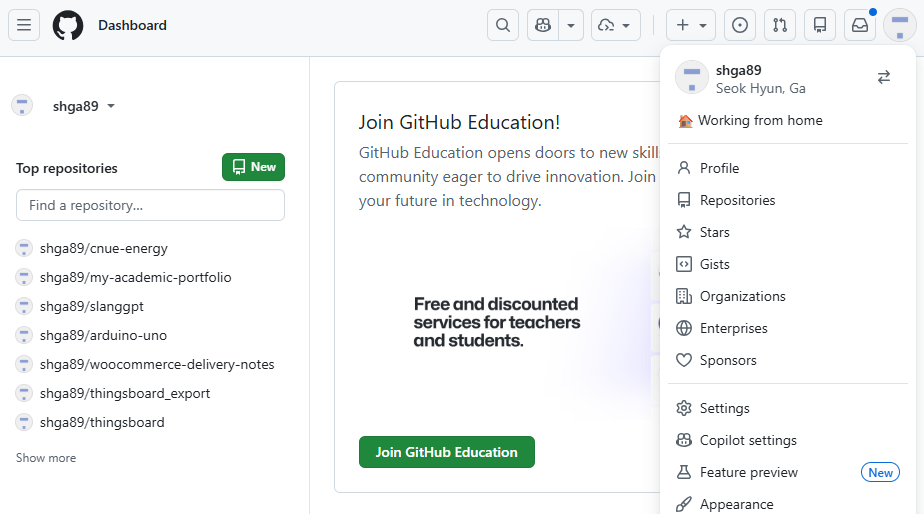Expand the shga89 account switcher dropdown

[x=84, y=106]
